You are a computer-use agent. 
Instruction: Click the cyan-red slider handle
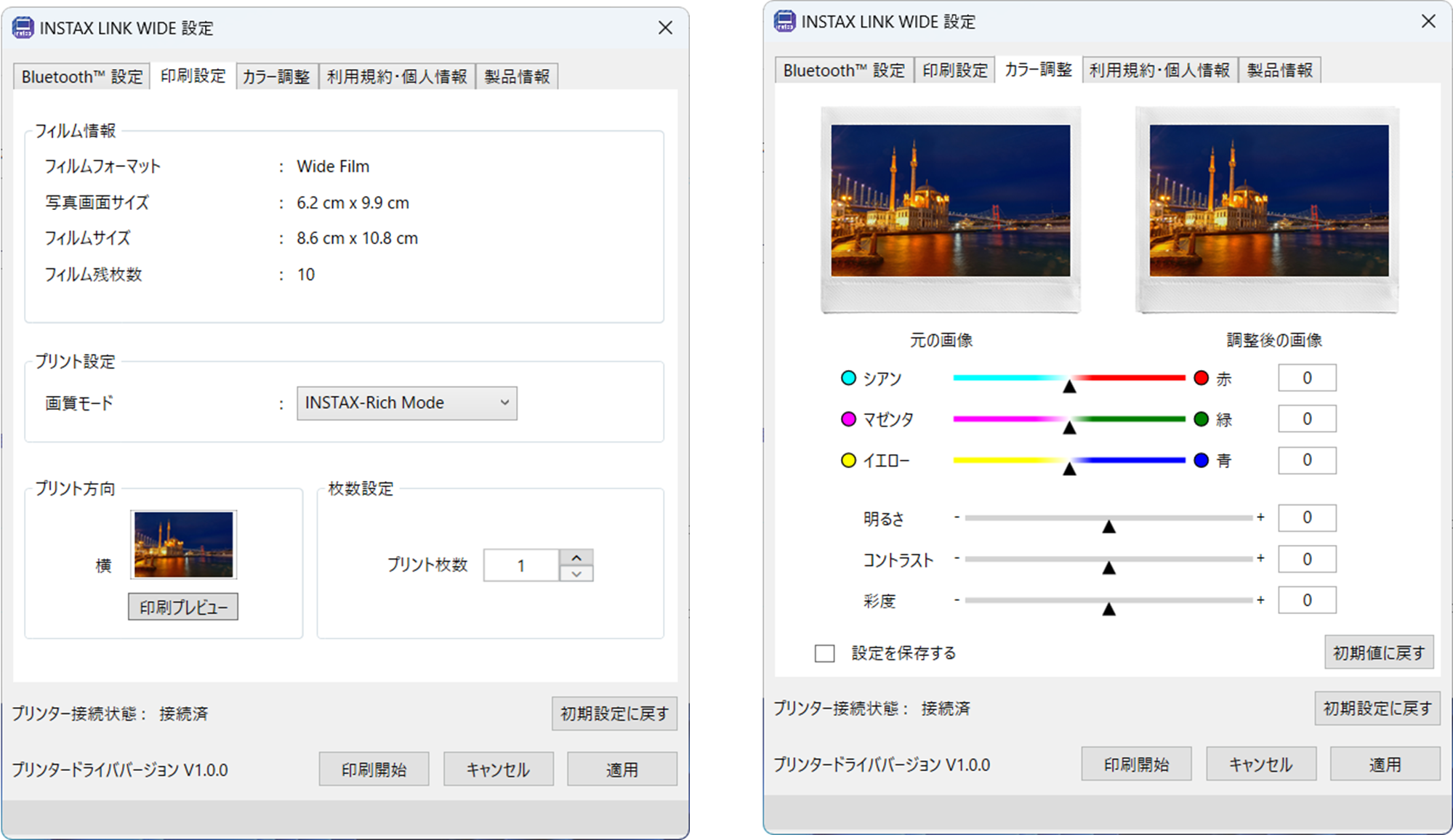pos(1069,386)
